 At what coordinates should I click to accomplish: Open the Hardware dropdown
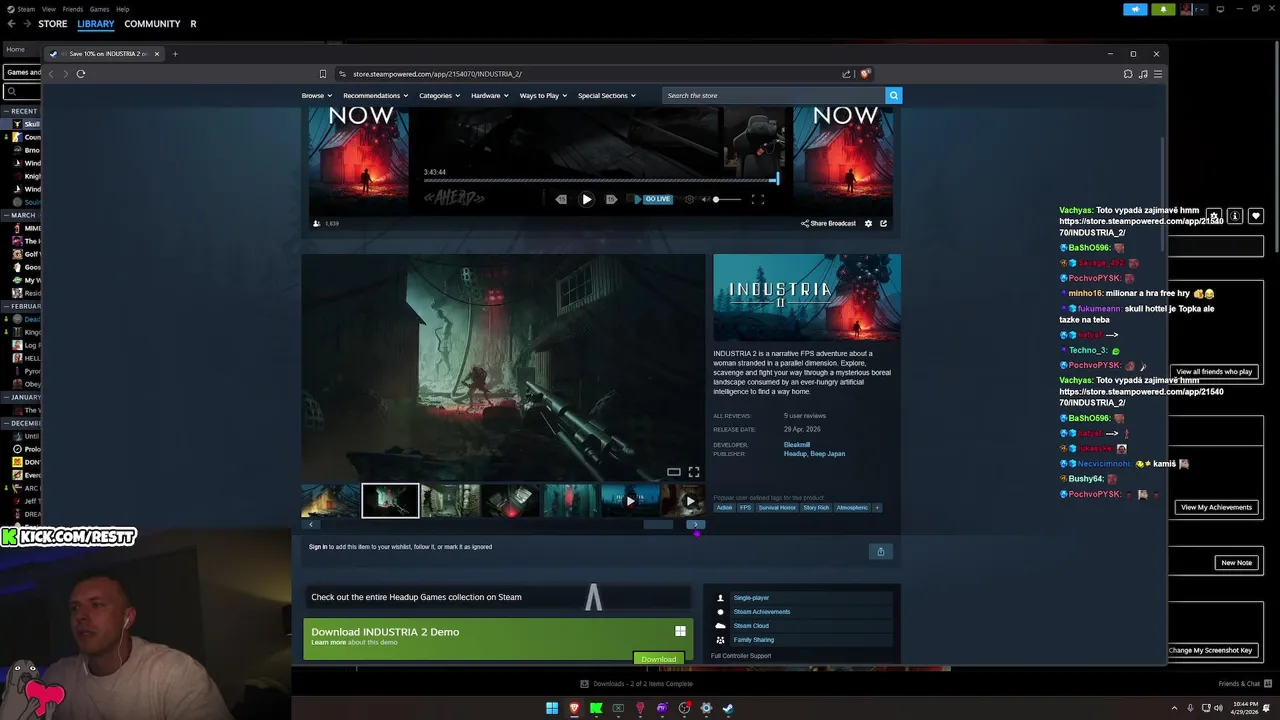(489, 96)
